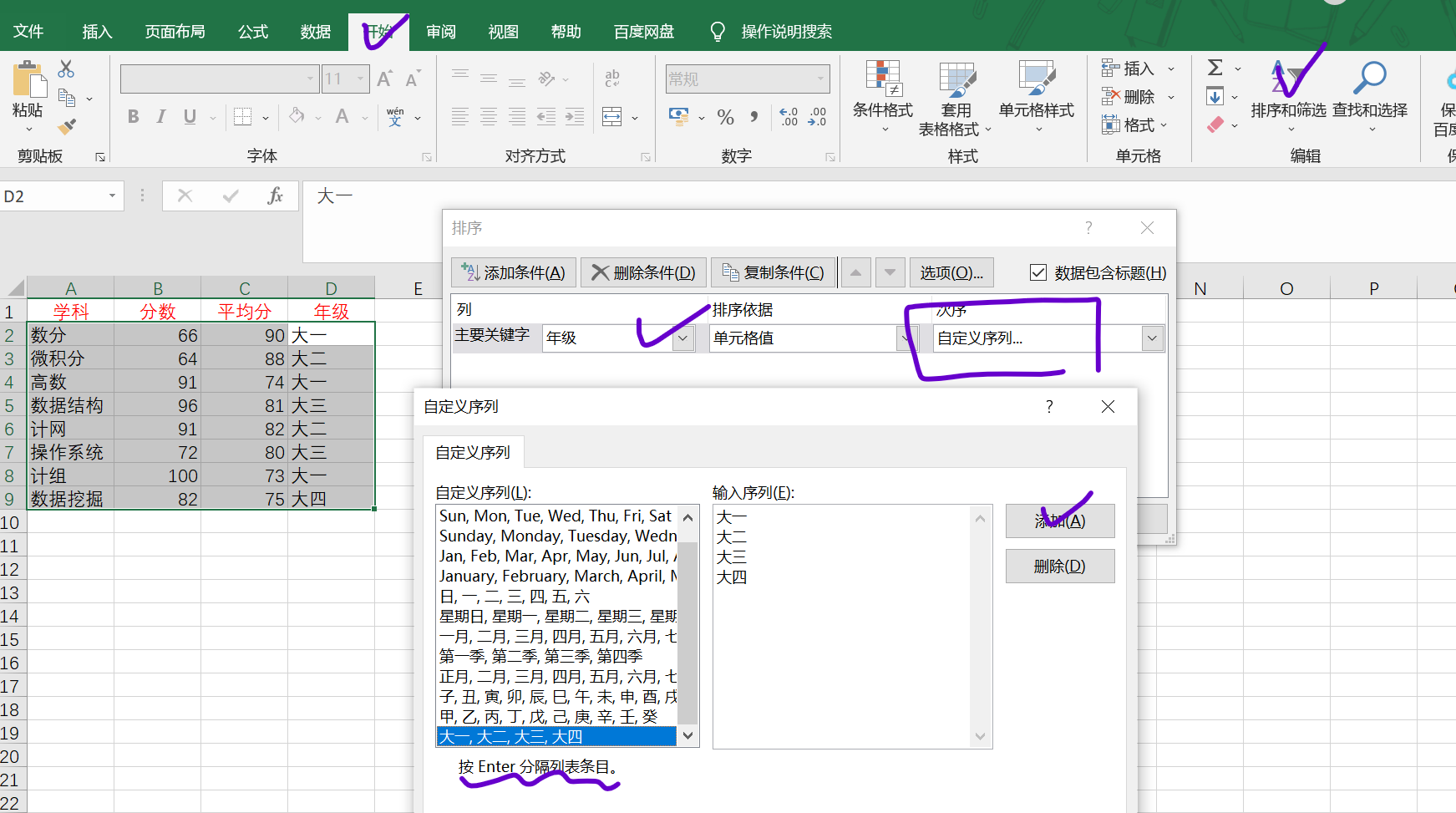
Task: Toggle Bold formatting button
Action: click(x=133, y=117)
